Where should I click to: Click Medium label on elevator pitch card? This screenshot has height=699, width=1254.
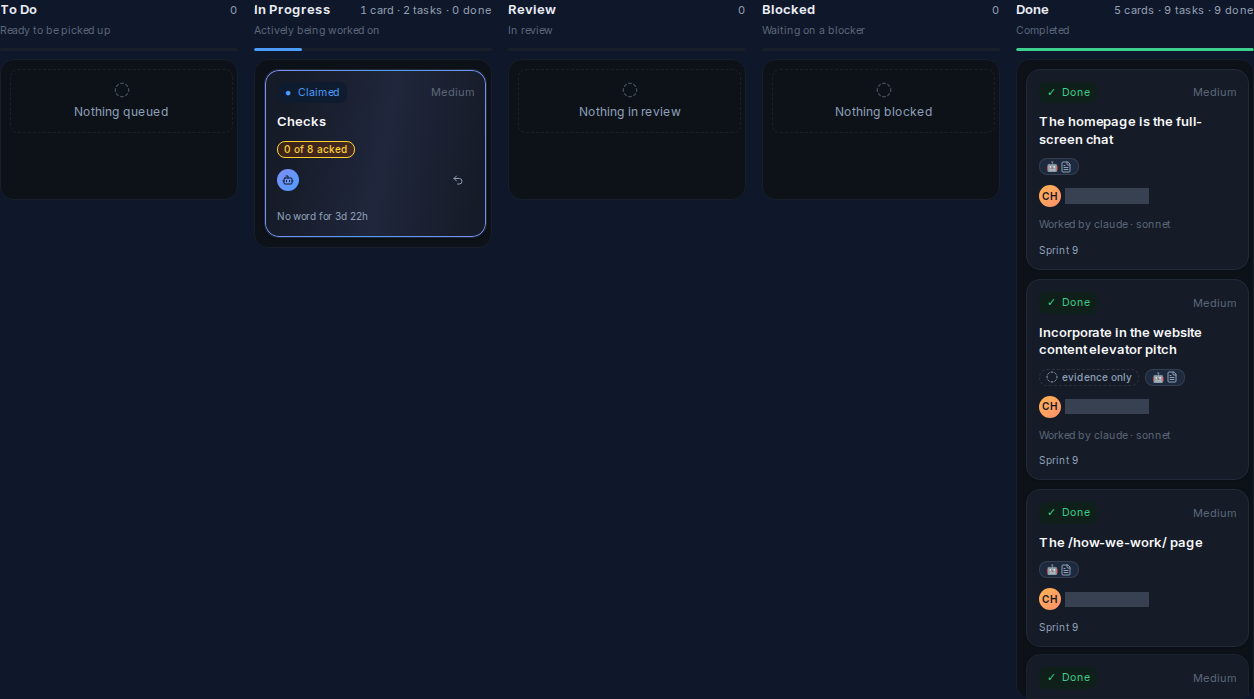(x=1215, y=303)
